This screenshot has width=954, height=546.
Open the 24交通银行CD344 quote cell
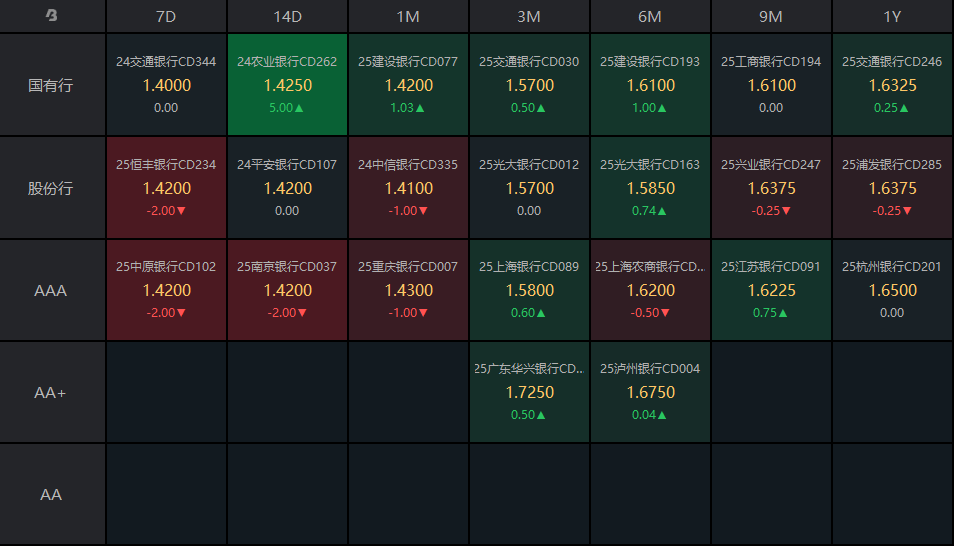coord(166,84)
